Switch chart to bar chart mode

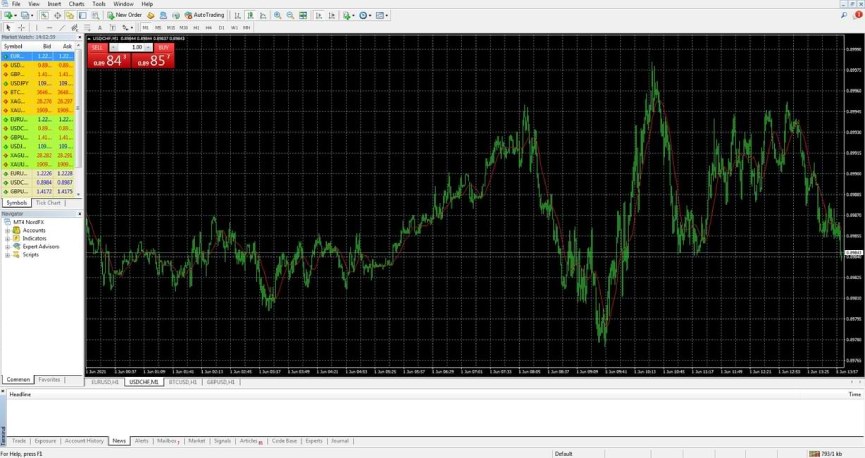(237, 15)
